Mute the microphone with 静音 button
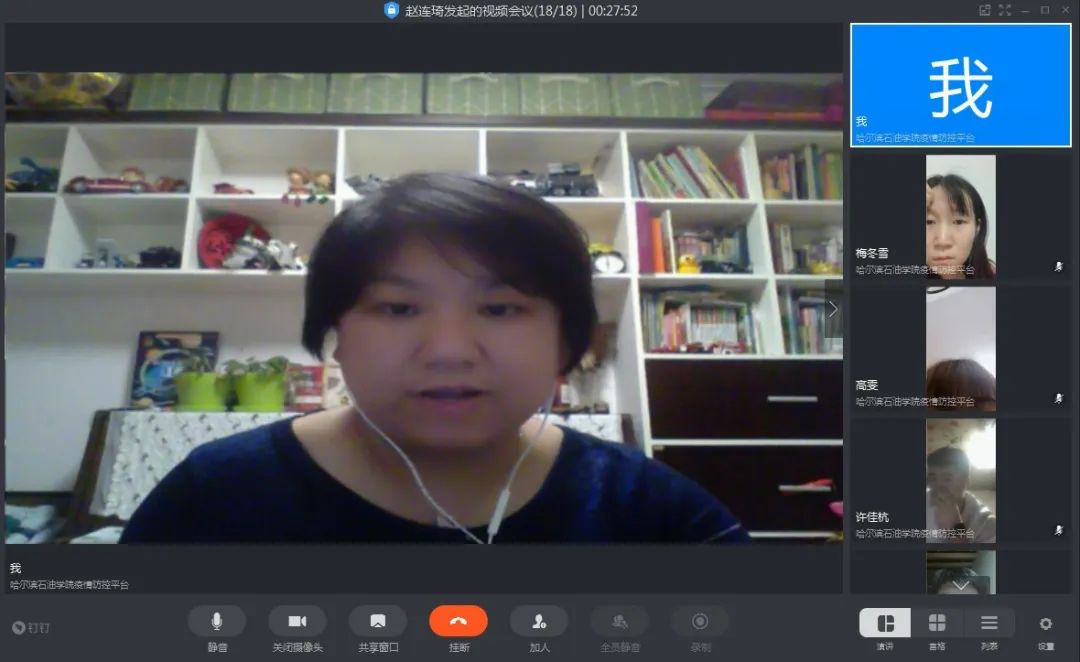Viewport: 1080px width, 662px height. coord(217,621)
